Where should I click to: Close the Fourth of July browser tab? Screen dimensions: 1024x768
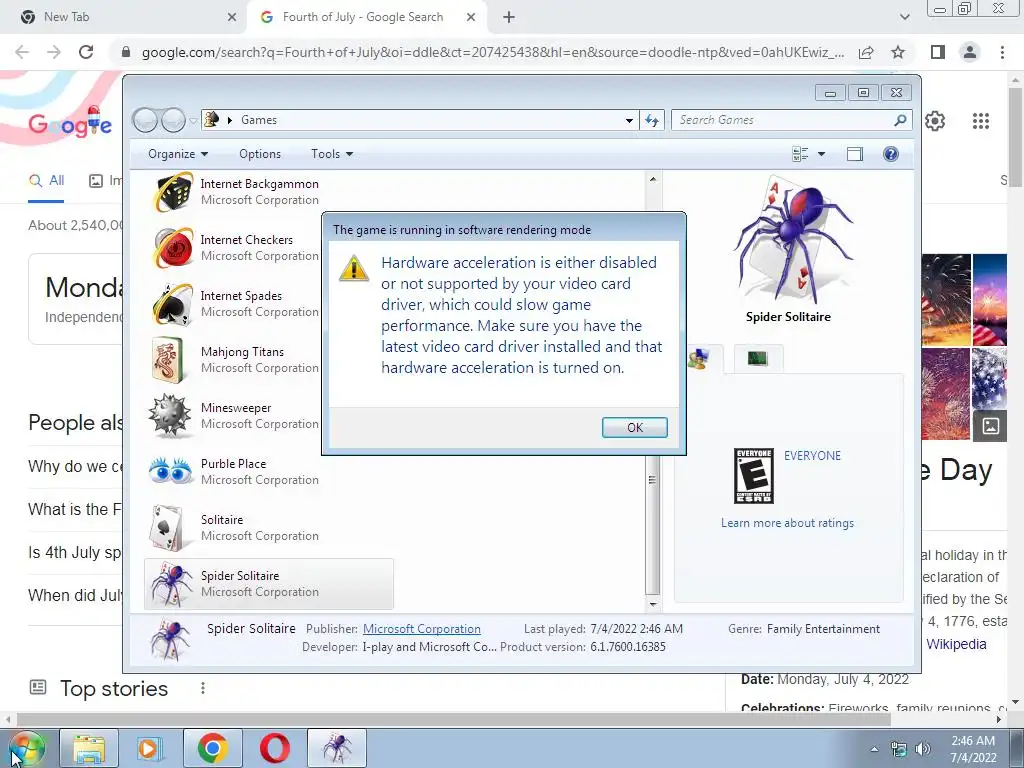(x=471, y=17)
